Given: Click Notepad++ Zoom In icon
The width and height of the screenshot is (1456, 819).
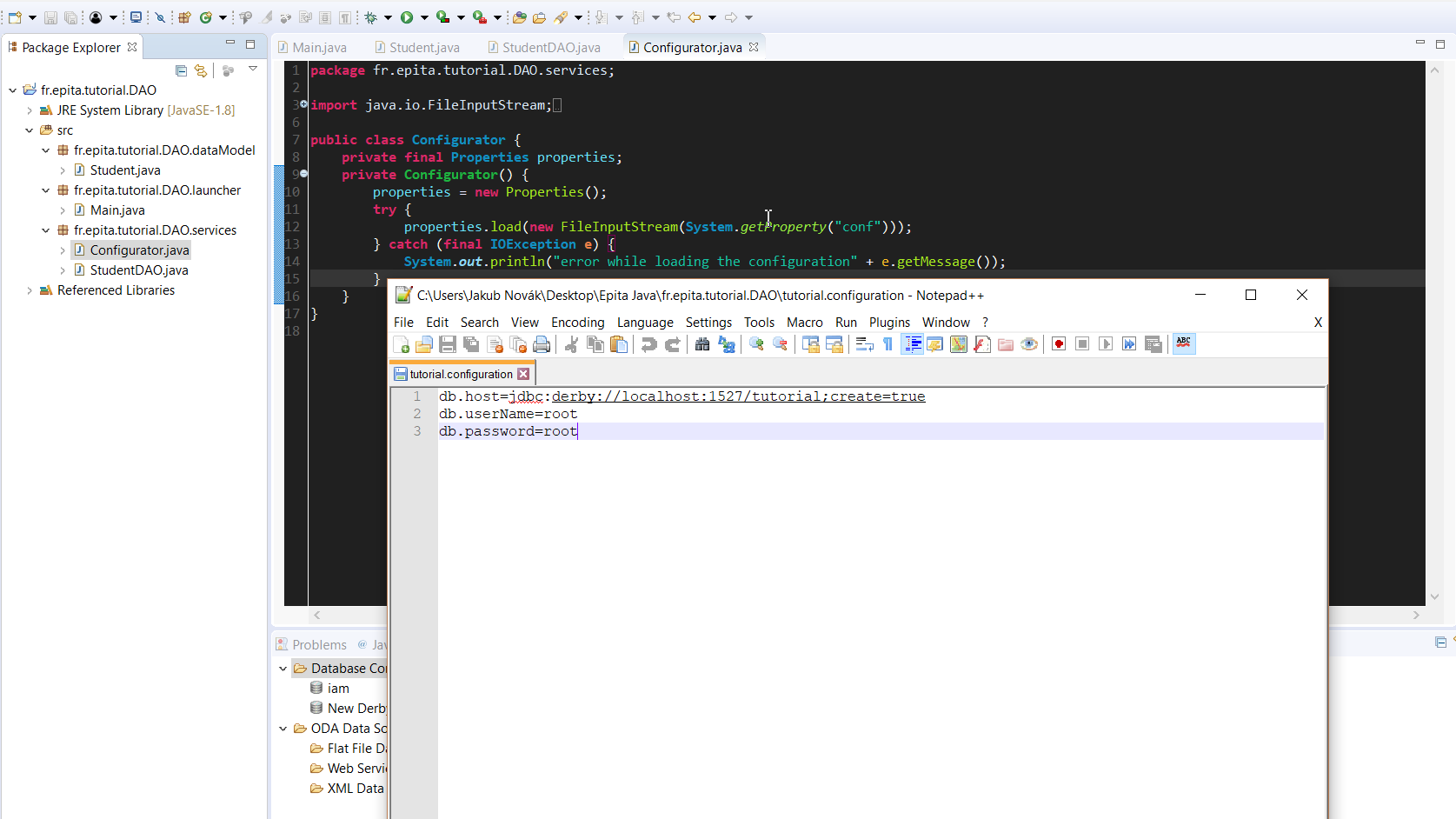Looking at the screenshot, I should pos(756,344).
